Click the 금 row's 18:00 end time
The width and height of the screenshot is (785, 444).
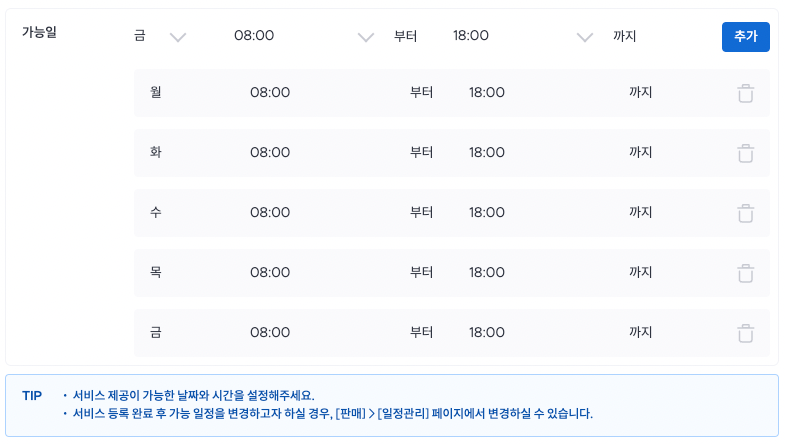[x=487, y=333]
